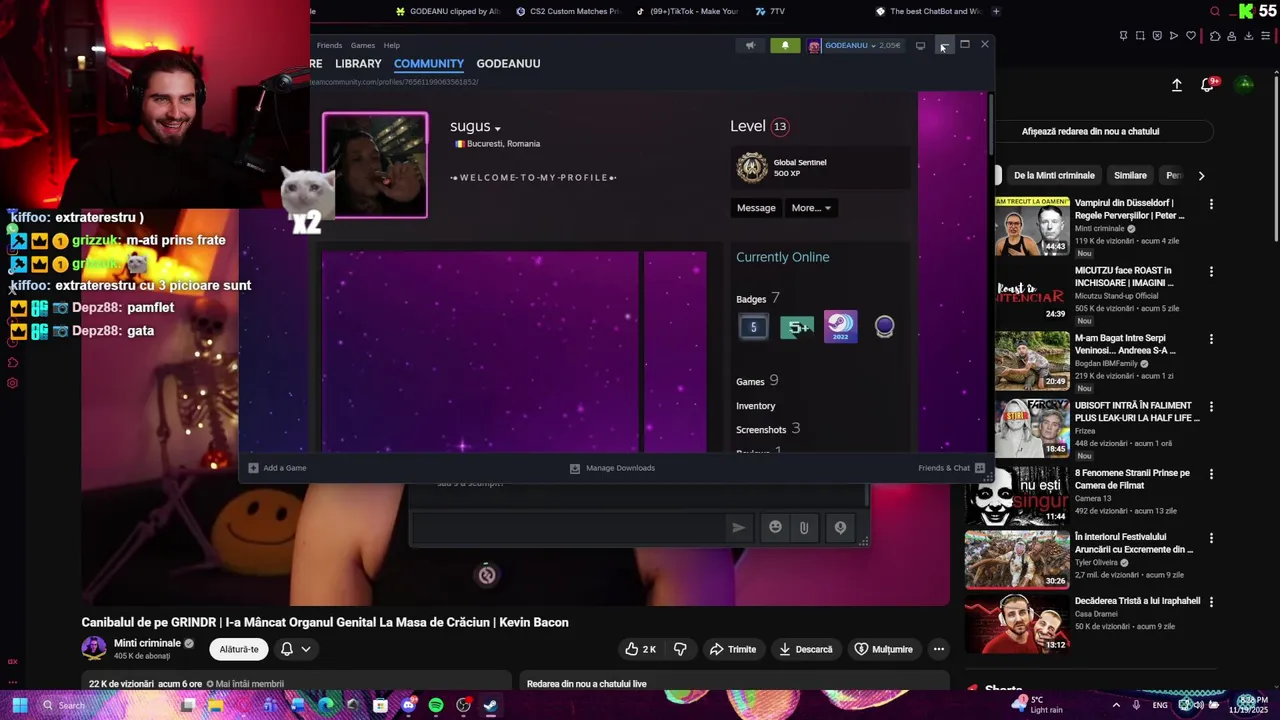Dislike the YouTube video
The image size is (1280, 720).
tap(680, 649)
